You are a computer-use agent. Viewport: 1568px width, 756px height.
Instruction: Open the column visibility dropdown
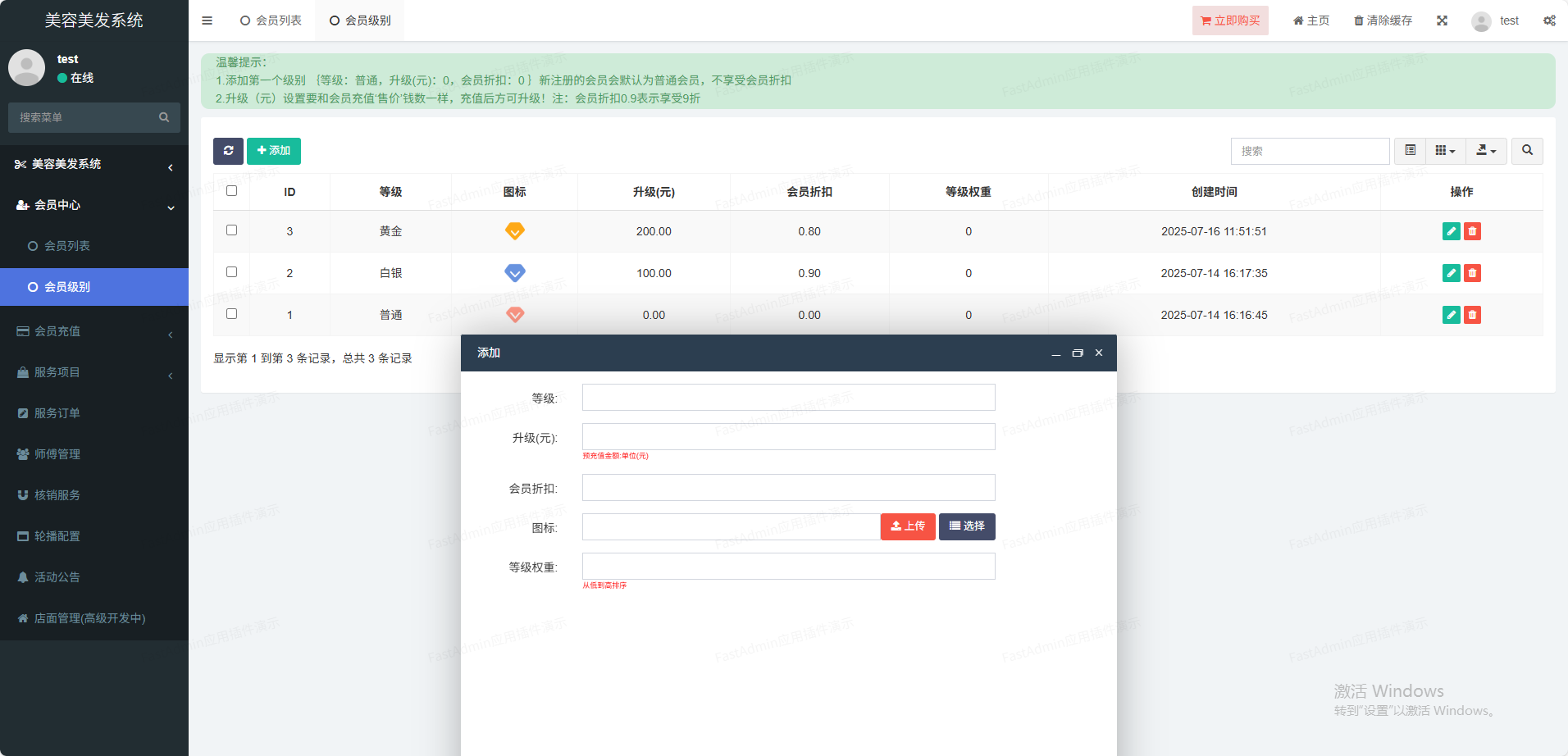tap(1445, 151)
